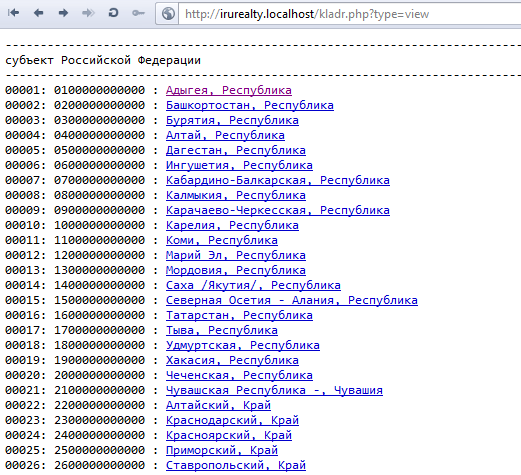Viewport: 521px width, 475px height.
Task: Open the Мордовия, Республика link
Action: coord(236,270)
